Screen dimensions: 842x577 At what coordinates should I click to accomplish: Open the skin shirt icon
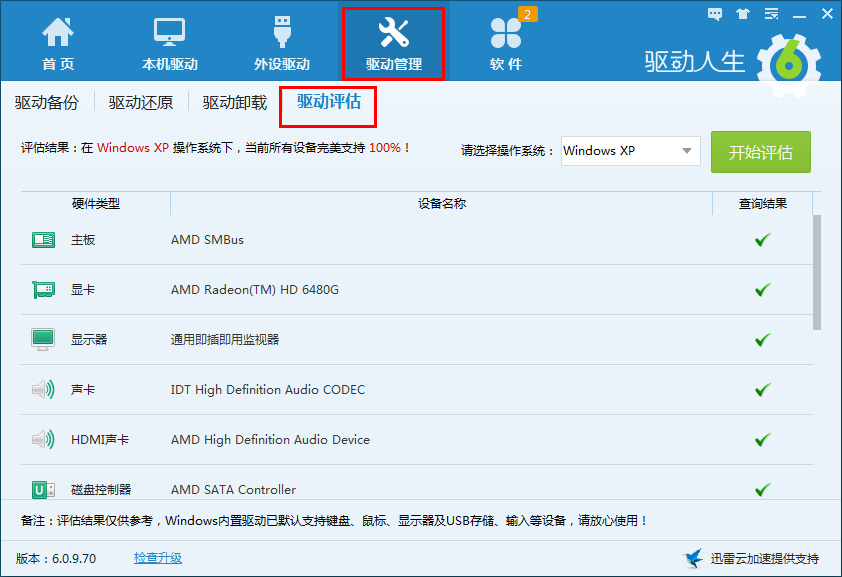743,14
